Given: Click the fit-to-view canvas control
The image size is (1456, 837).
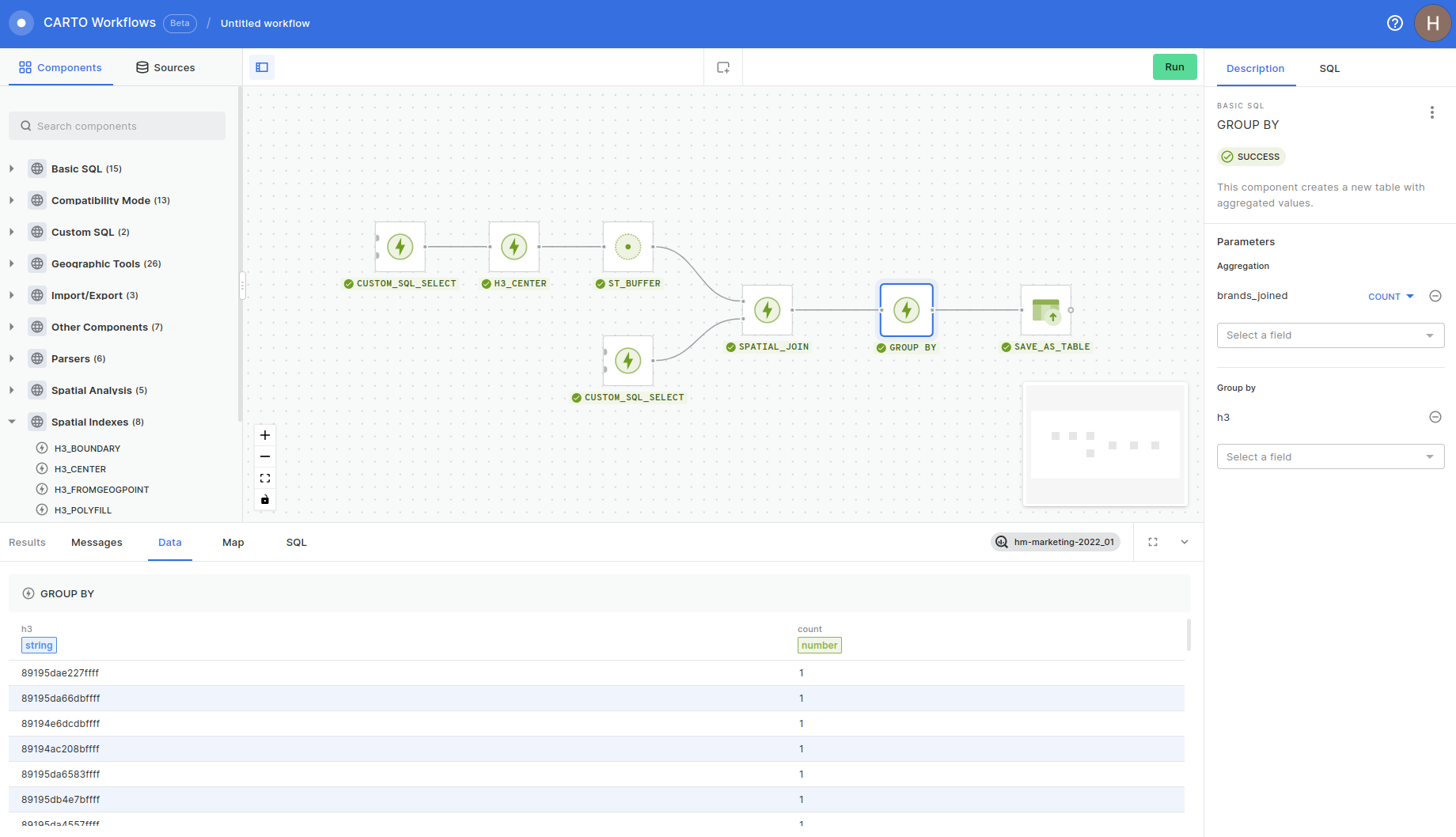Looking at the screenshot, I should point(265,478).
